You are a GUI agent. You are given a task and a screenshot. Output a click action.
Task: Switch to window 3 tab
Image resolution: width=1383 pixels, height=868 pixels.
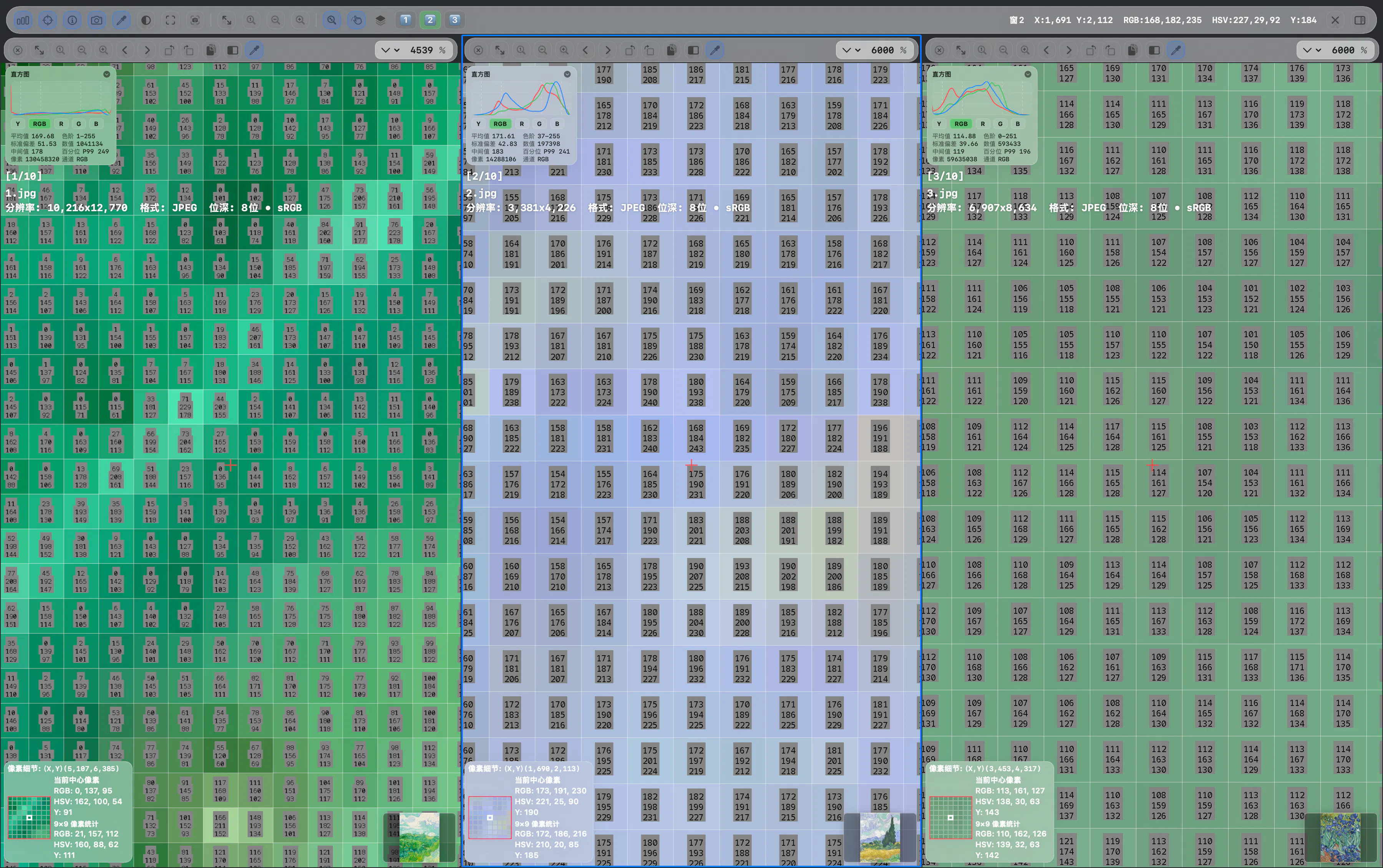tap(455, 20)
